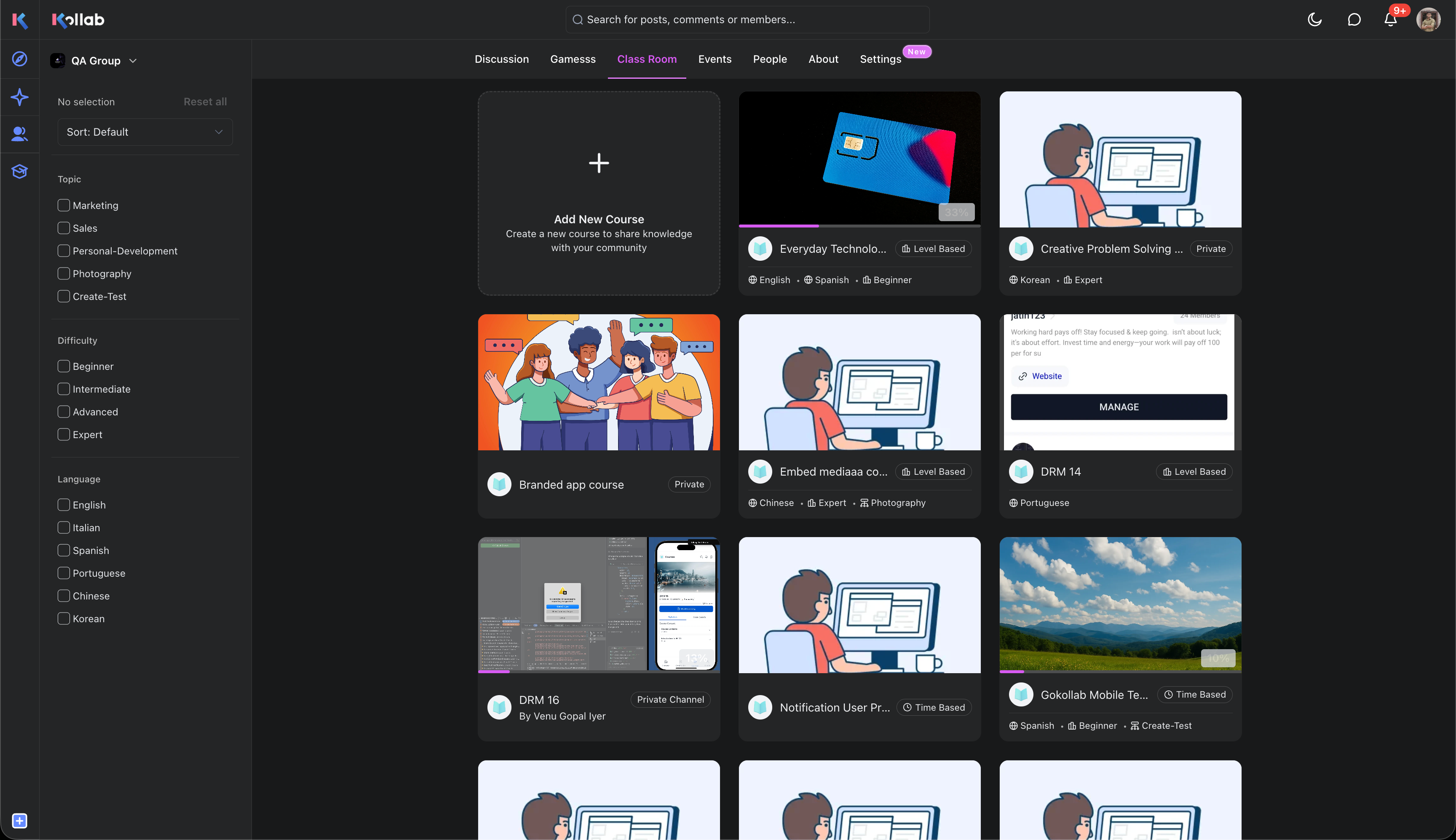Enable the Italian language filter
Image resolution: width=1456 pixels, height=840 pixels.
[x=64, y=527]
